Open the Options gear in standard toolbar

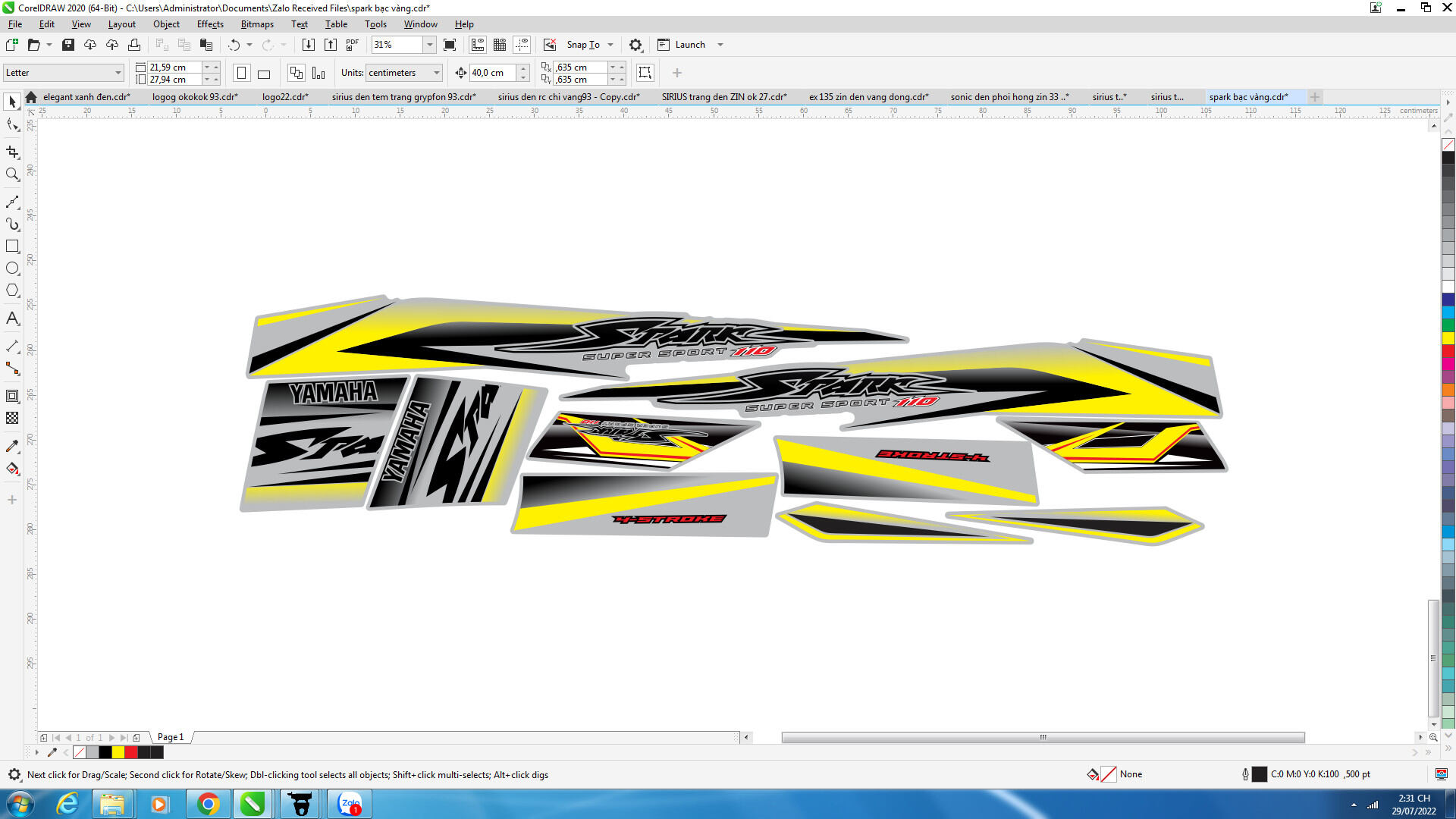[635, 45]
